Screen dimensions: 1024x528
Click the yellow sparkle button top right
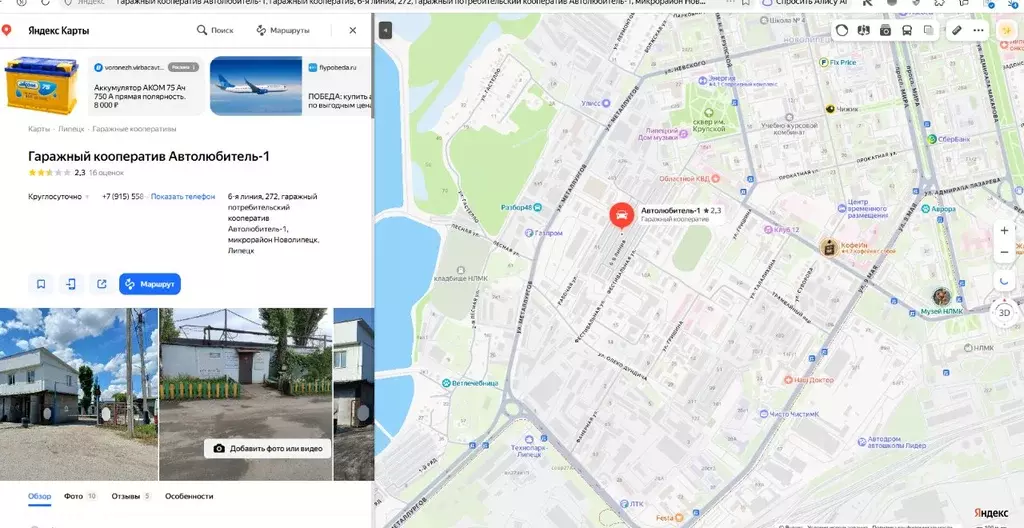(1006, 30)
